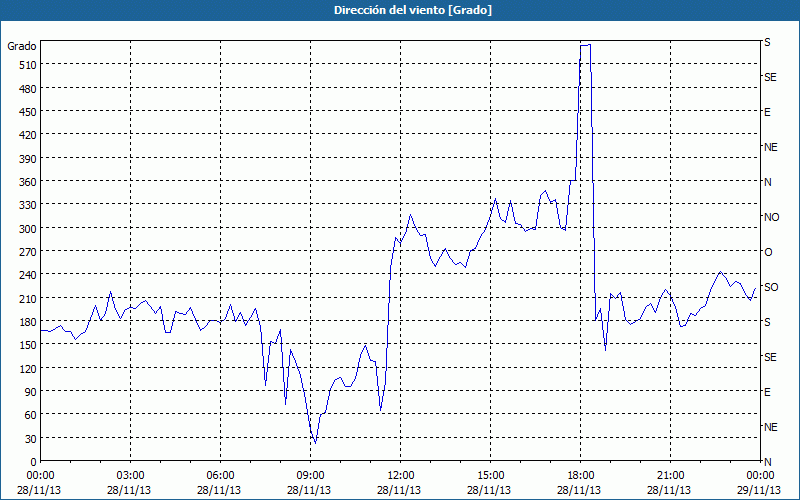The image size is (800, 500).
Task: Click the 390 value on the left axis
Action: (28, 159)
